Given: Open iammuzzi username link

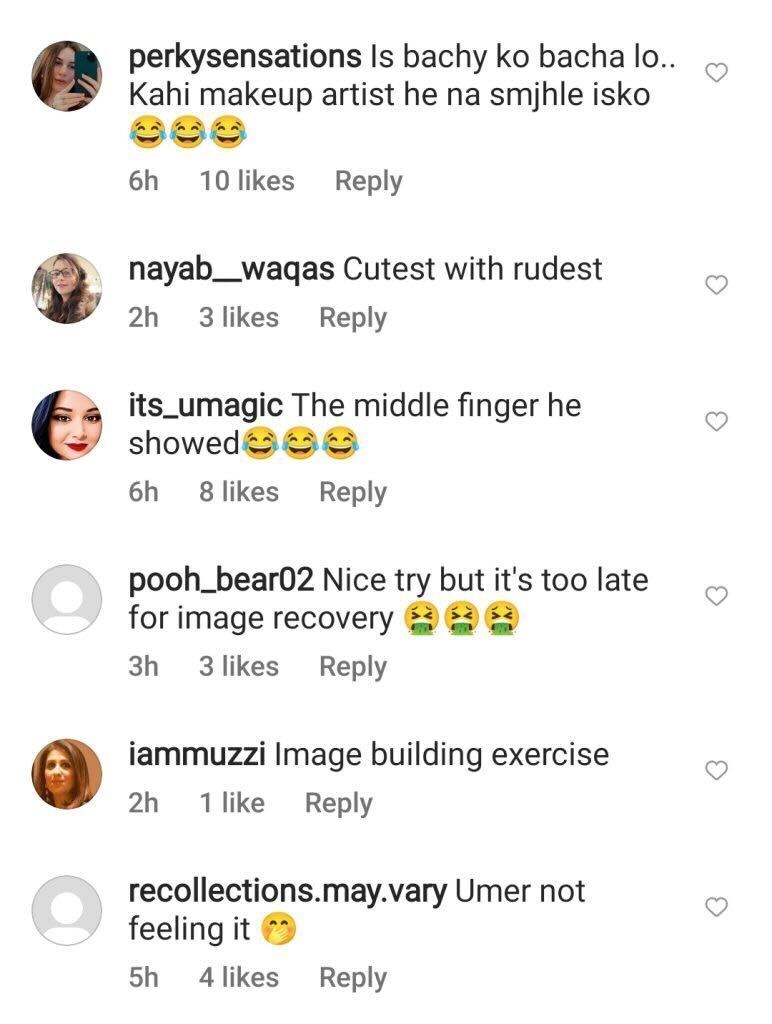Looking at the screenshot, I should click(x=197, y=754).
